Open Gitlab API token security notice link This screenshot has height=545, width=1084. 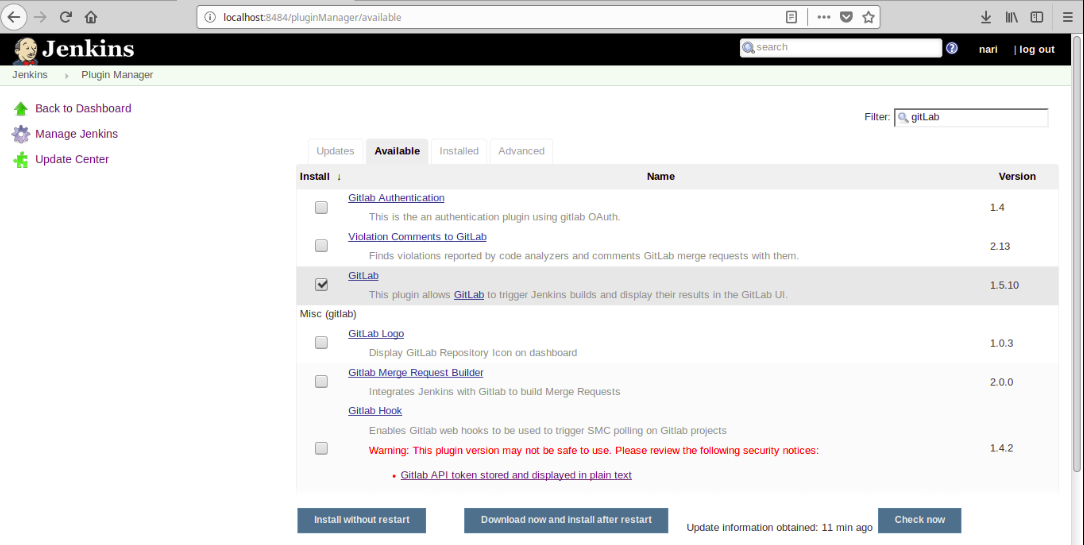516,475
